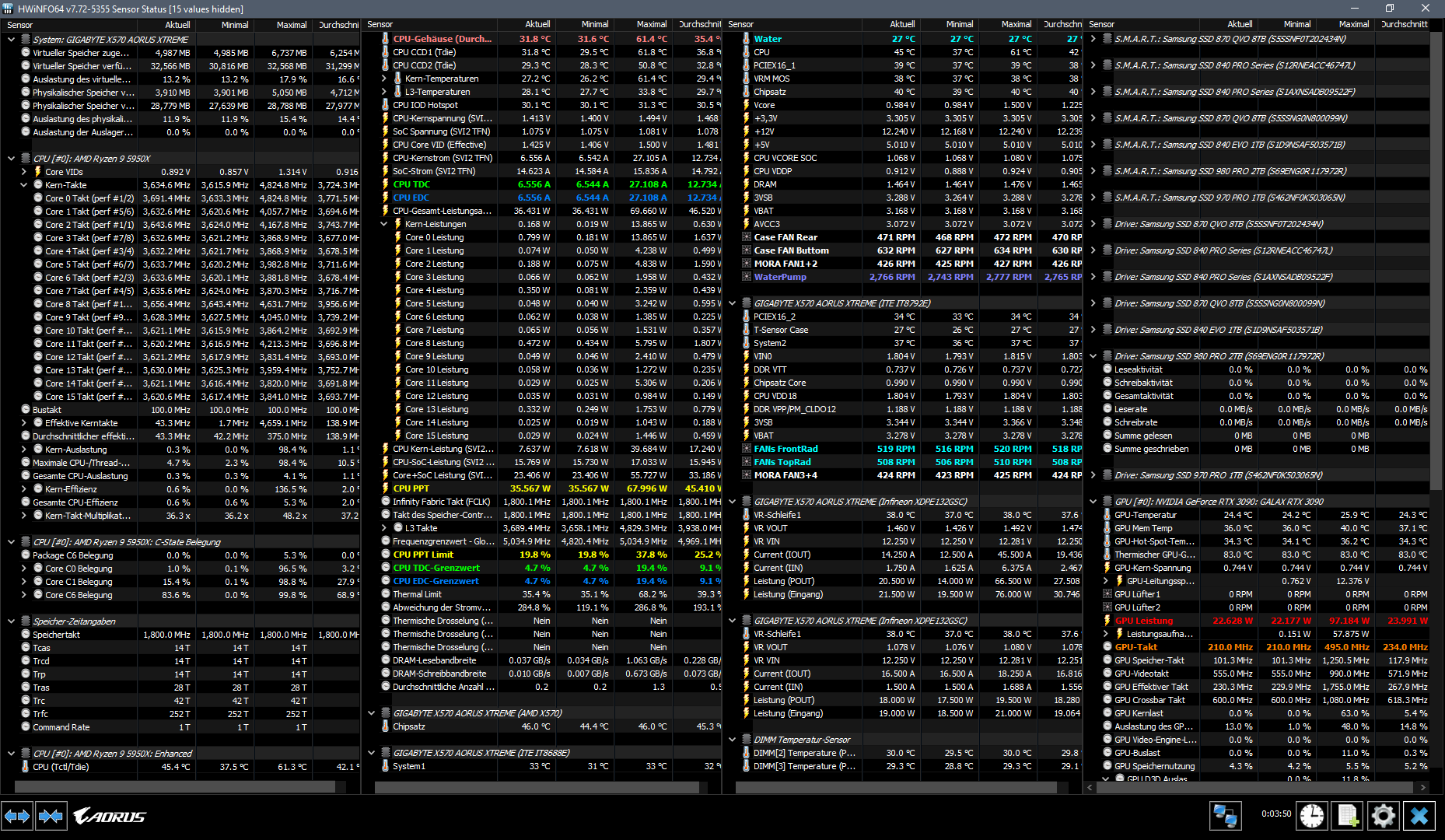Viewport: 1445px width, 840px height.
Task: Click the expand-columns double arrow button
Action: click(17, 817)
